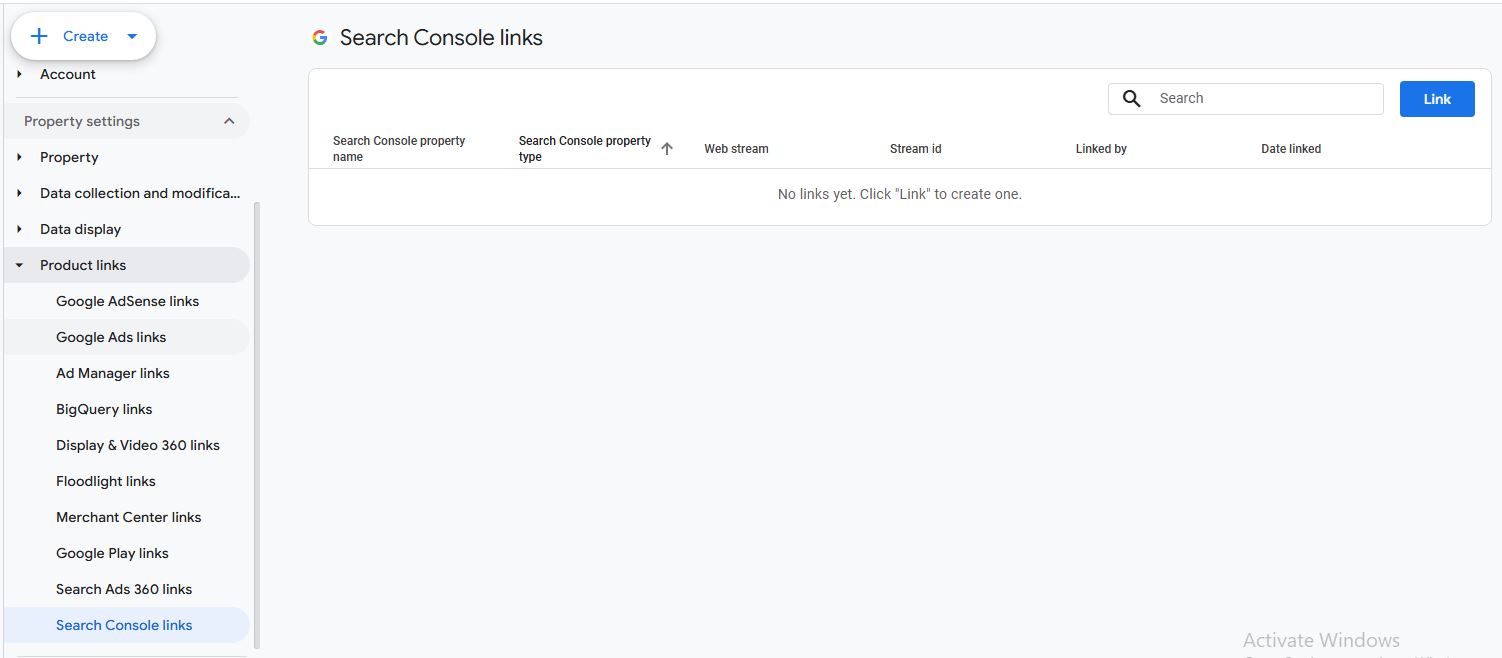Select Merchant Center links
This screenshot has width=1502, height=658.
pos(128,517)
